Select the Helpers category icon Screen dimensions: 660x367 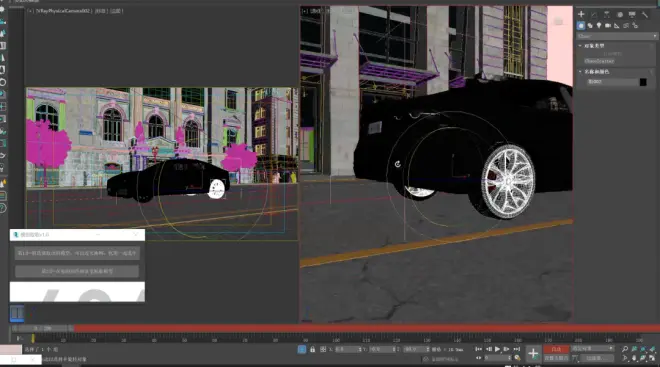(617, 26)
